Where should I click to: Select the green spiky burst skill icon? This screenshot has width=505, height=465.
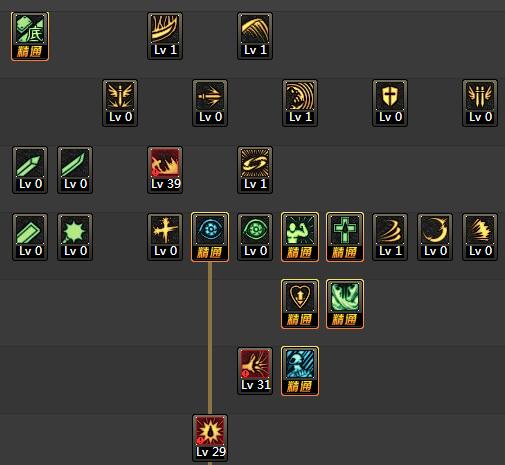(75, 237)
